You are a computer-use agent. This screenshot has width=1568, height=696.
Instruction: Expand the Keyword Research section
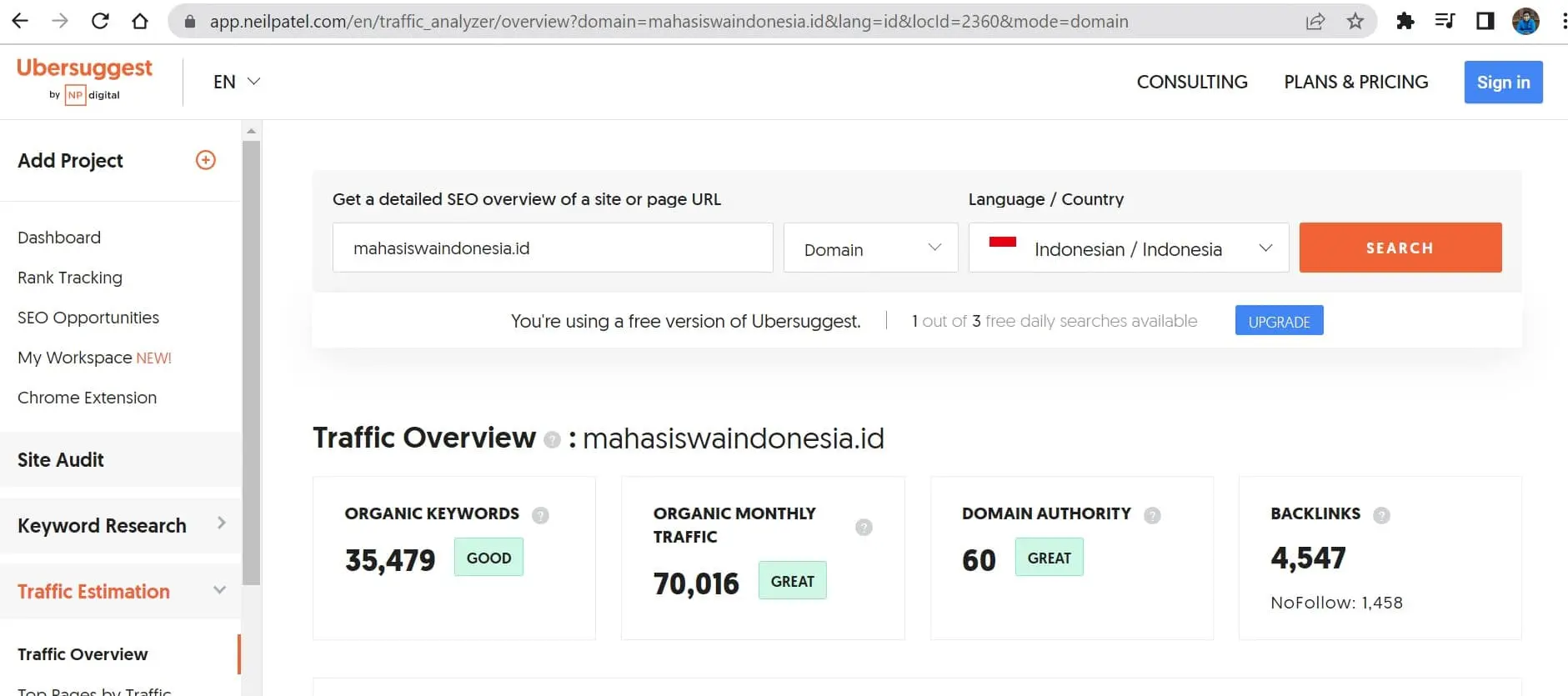(120, 526)
